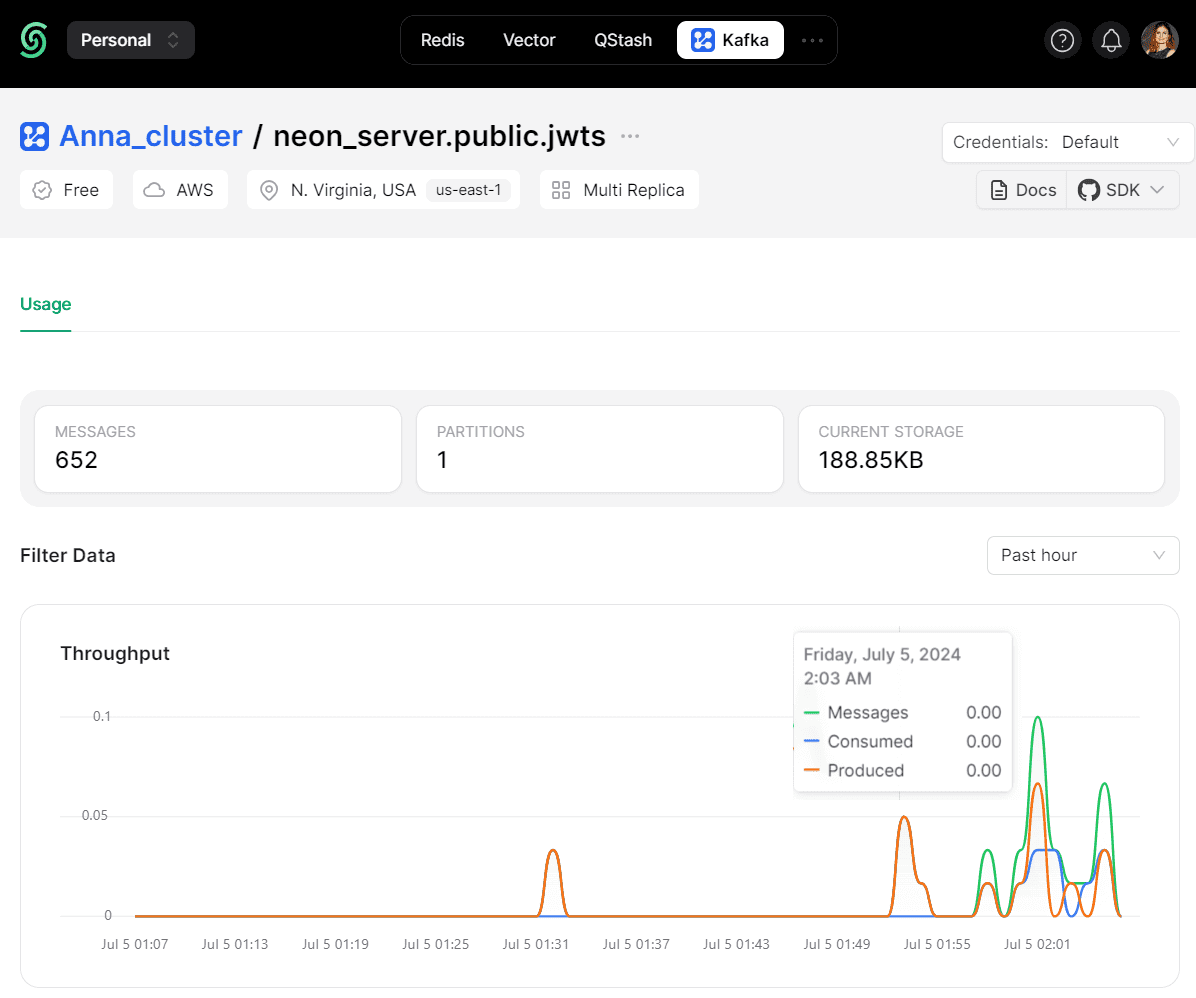Switch to the Vector tab

tap(529, 40)
